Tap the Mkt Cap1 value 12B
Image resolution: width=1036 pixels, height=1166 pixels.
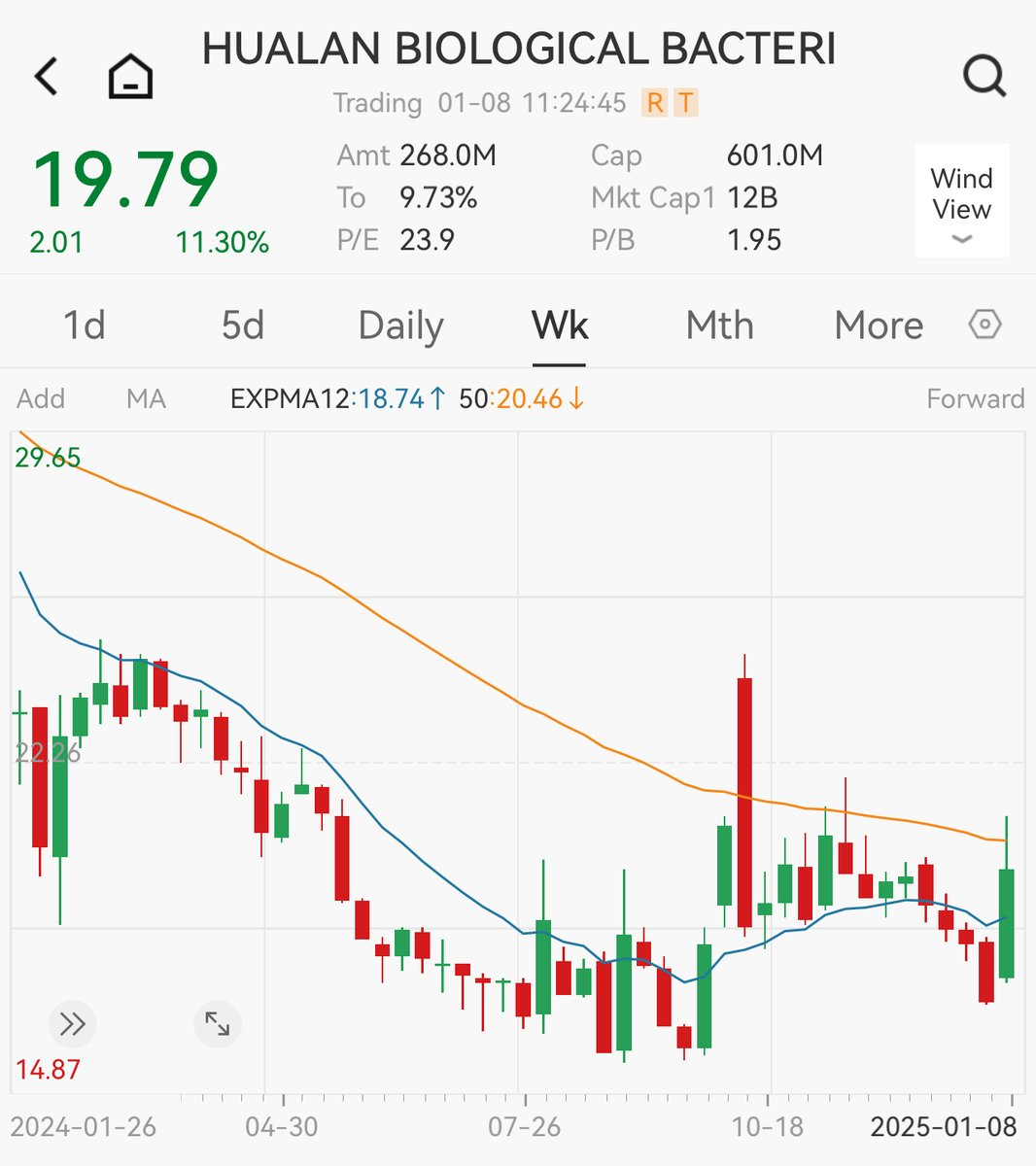pyautogui.click(x=752, y=198)
